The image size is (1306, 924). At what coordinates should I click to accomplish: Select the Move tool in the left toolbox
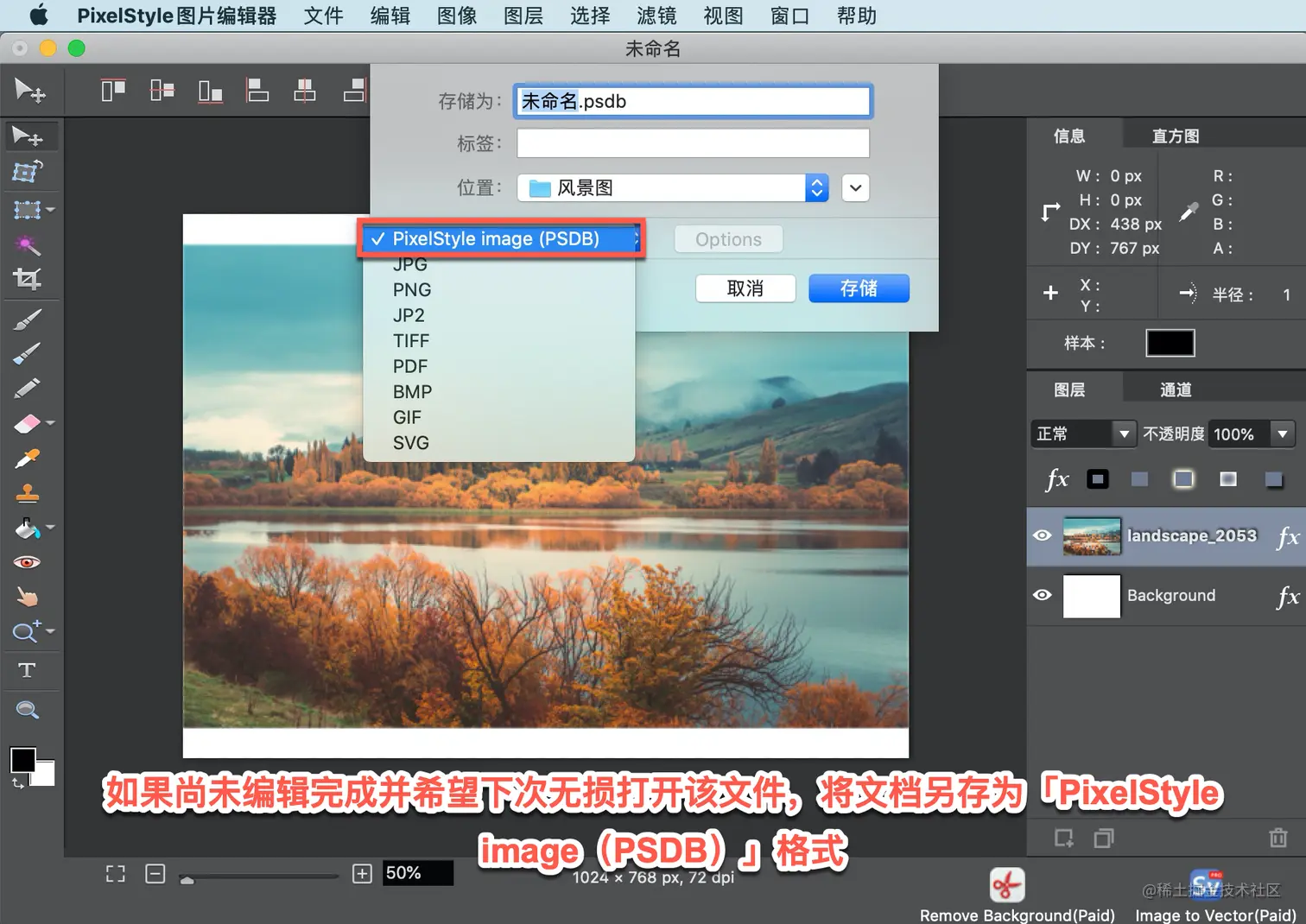click(28, 136)
